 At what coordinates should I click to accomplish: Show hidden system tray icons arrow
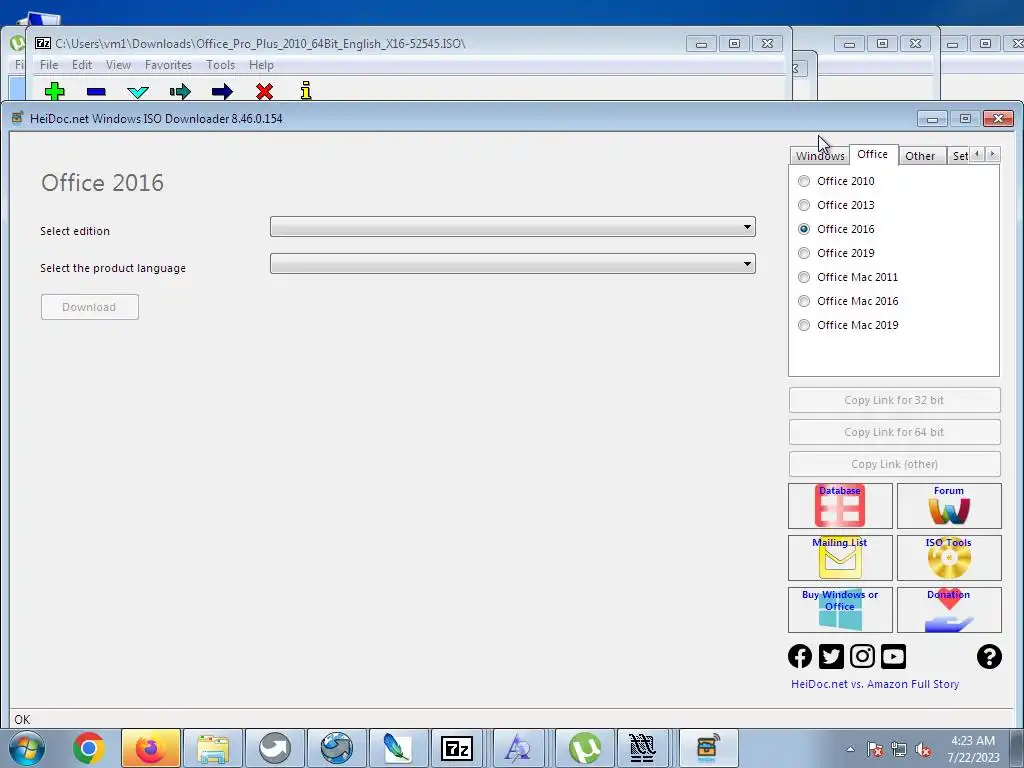tap(850, 750)
